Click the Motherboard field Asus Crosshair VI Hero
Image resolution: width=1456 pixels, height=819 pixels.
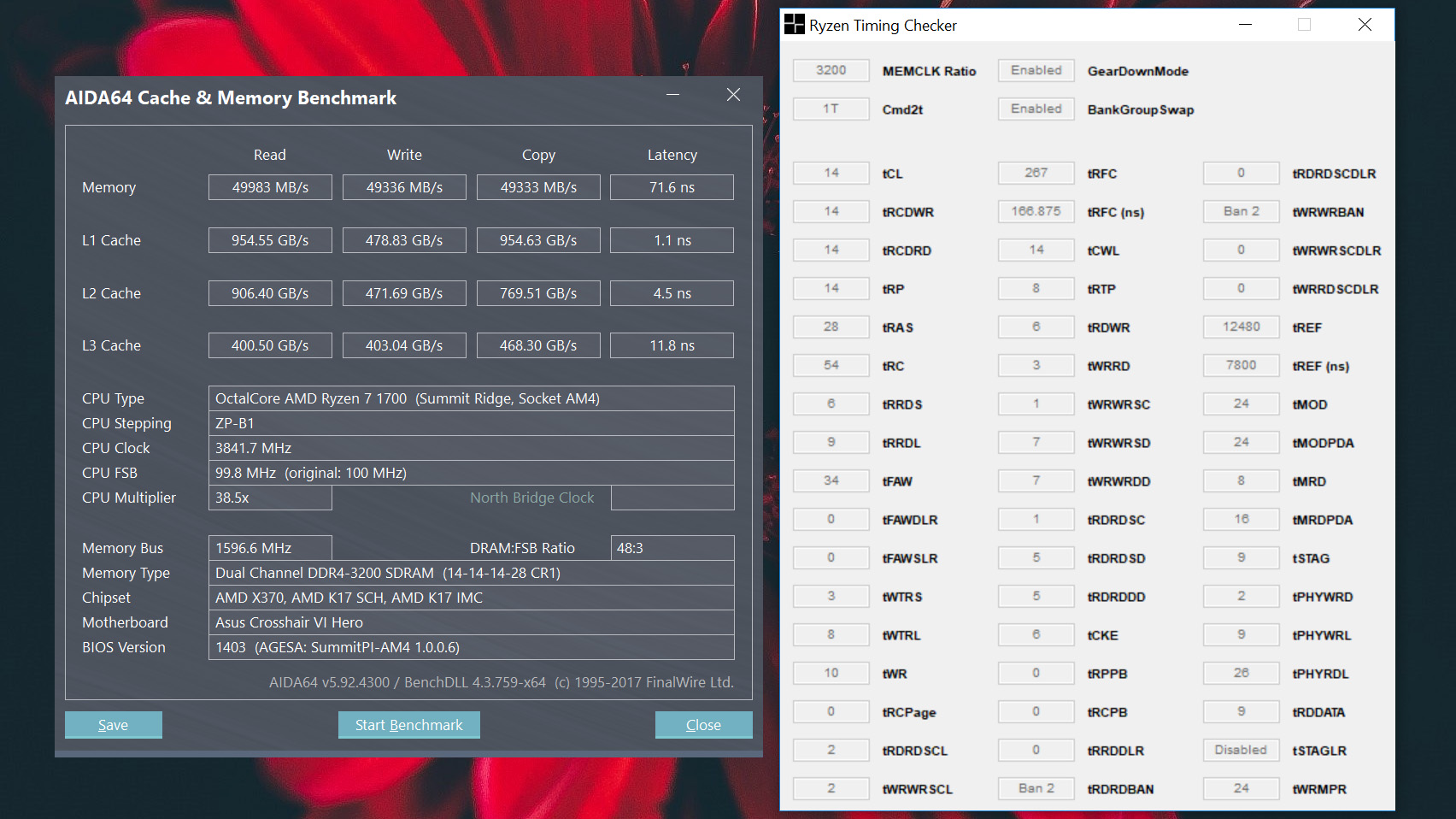click(472, 622)
